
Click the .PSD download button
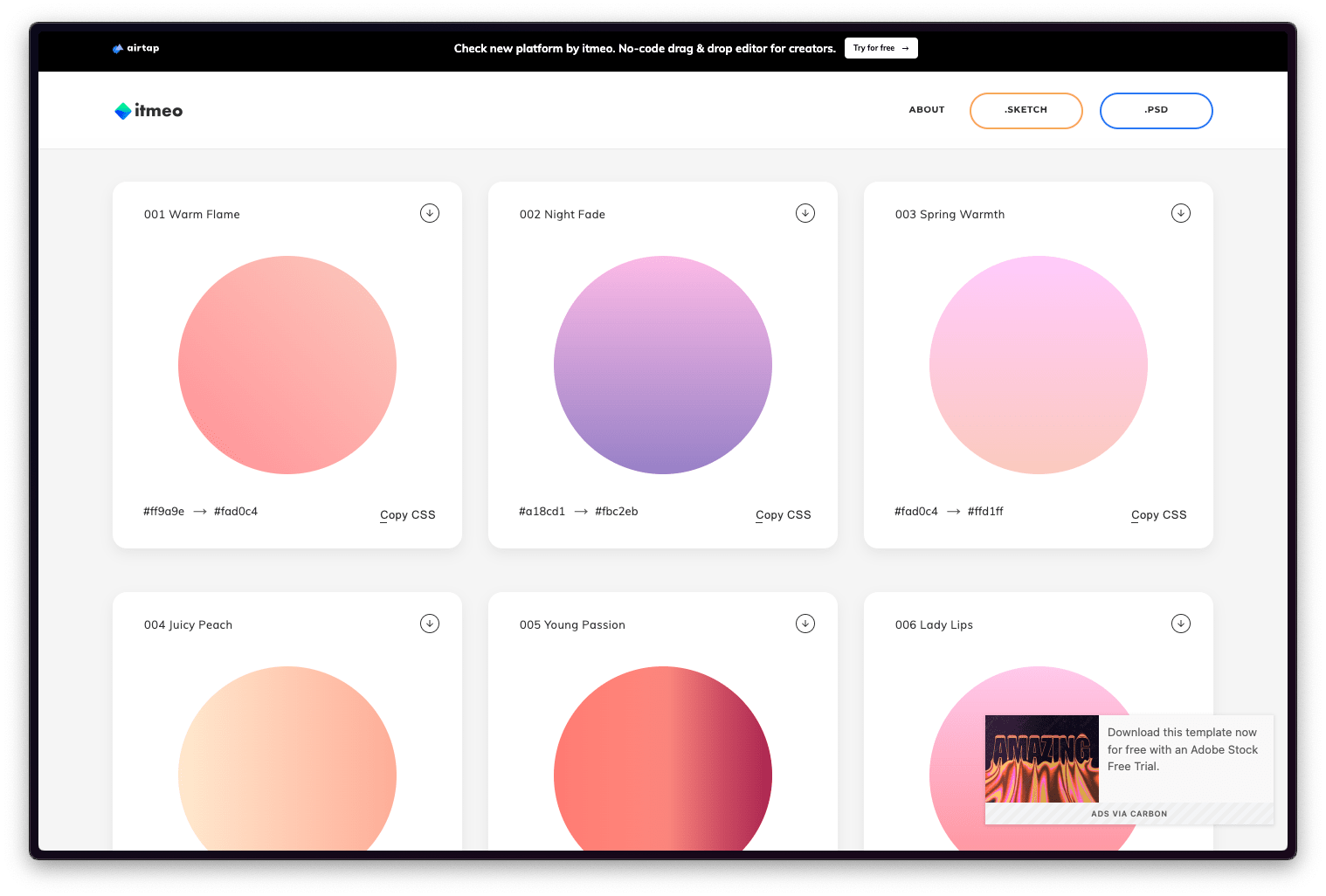[x=1157, y=111]
